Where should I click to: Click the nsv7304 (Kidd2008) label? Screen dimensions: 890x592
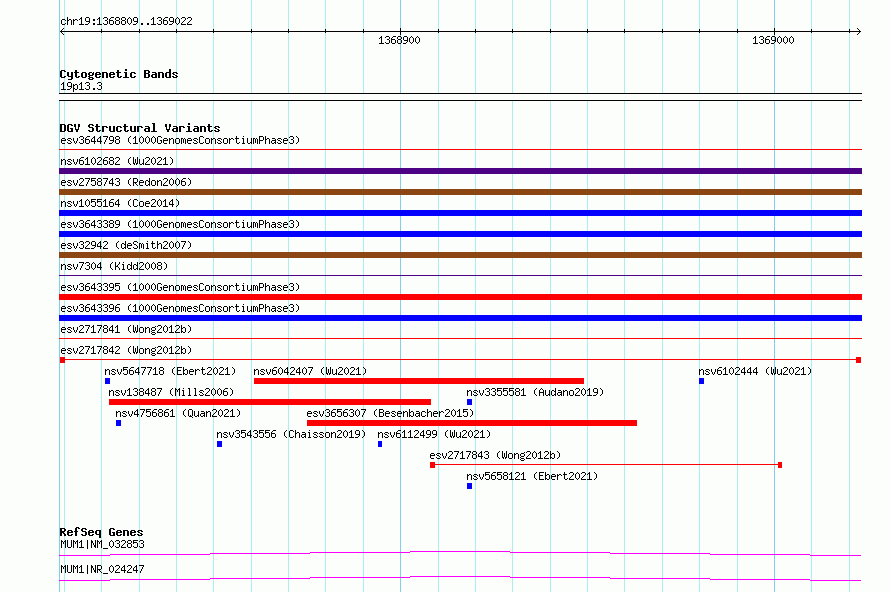pyautogui.click(x=114, y=266)
